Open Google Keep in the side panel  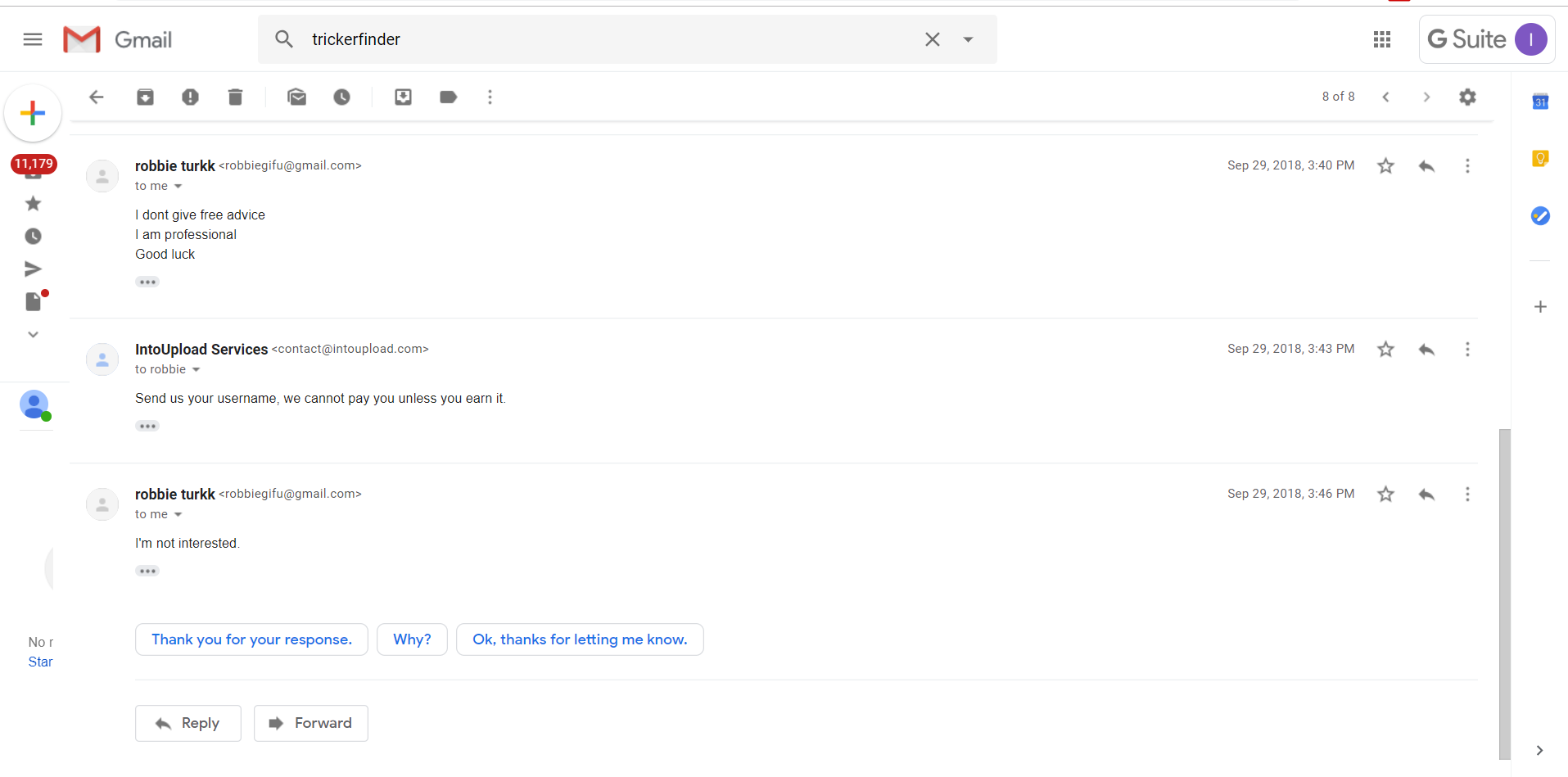(1540, 158)
